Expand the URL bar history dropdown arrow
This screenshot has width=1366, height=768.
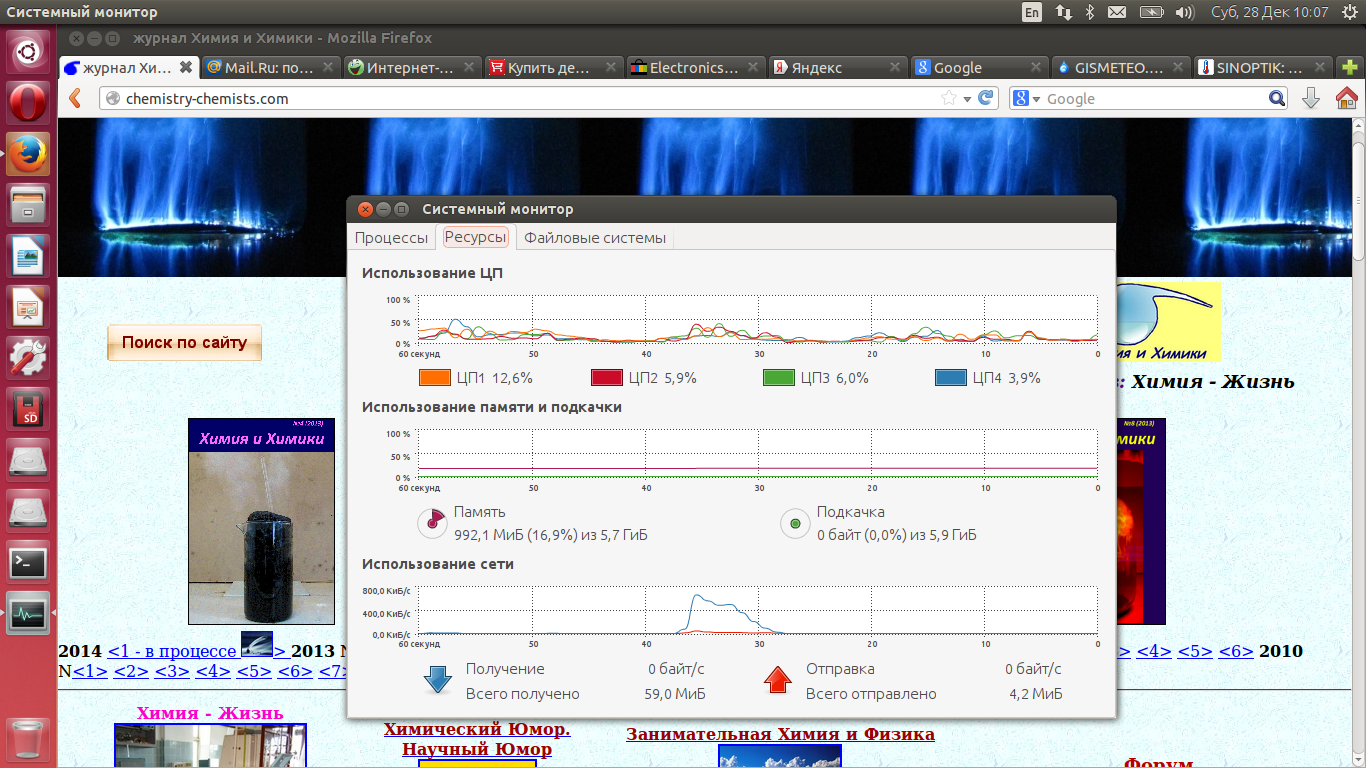(967, 99)
